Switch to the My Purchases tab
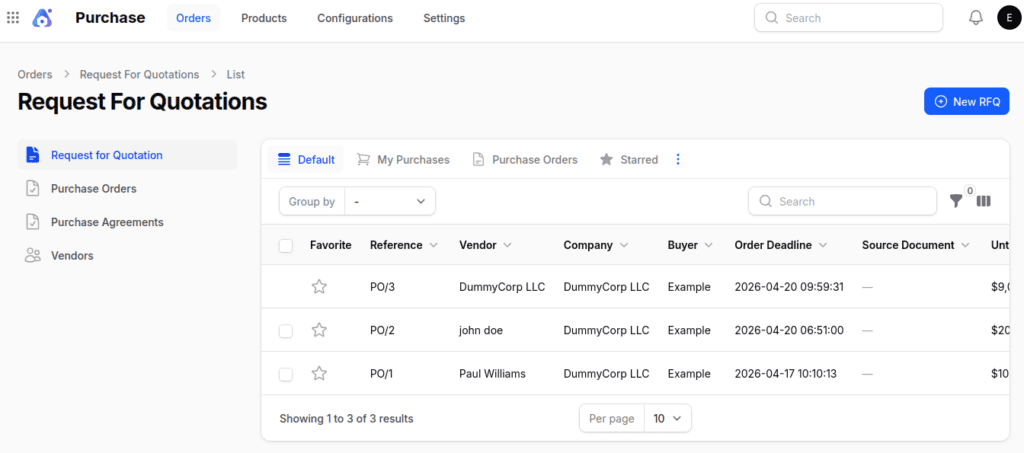 click(x=403, y=159)
